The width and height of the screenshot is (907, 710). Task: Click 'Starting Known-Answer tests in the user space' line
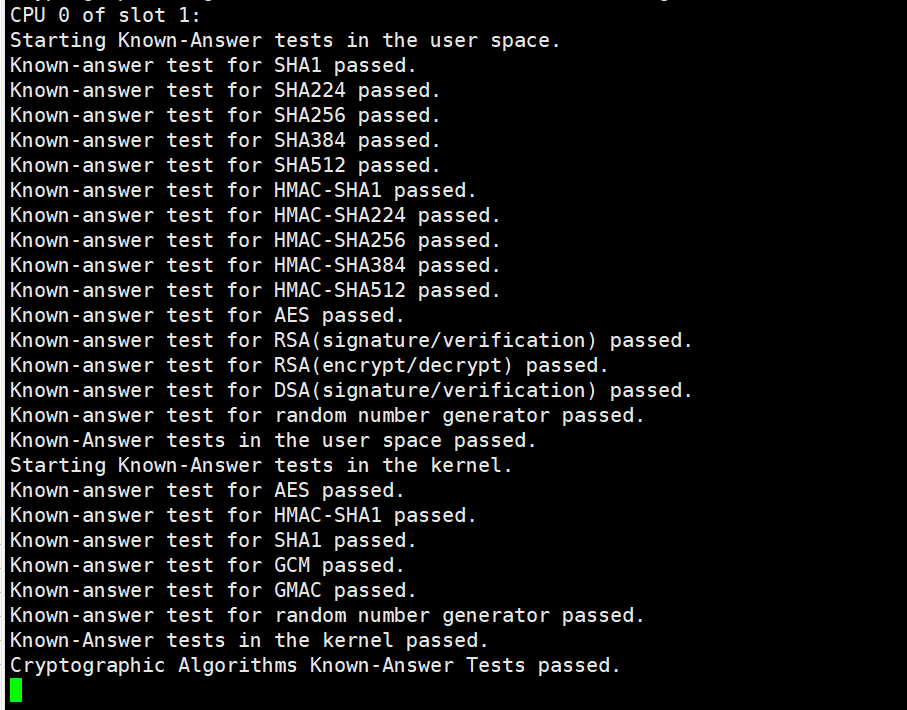[285, 40]
